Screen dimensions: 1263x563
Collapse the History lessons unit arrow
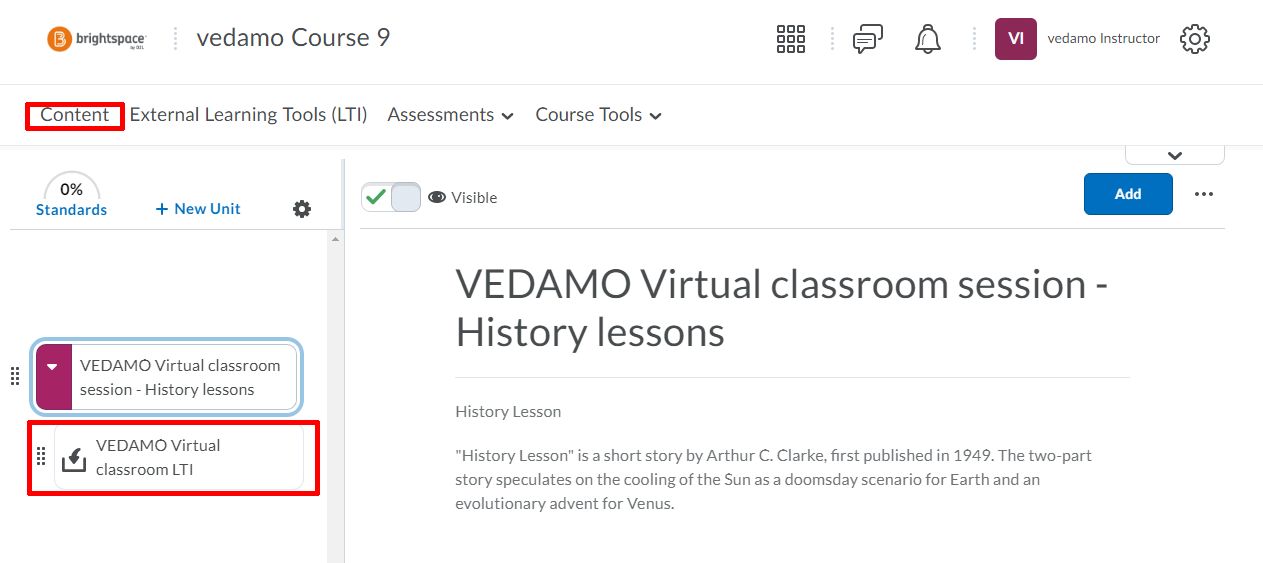(53, 367)
